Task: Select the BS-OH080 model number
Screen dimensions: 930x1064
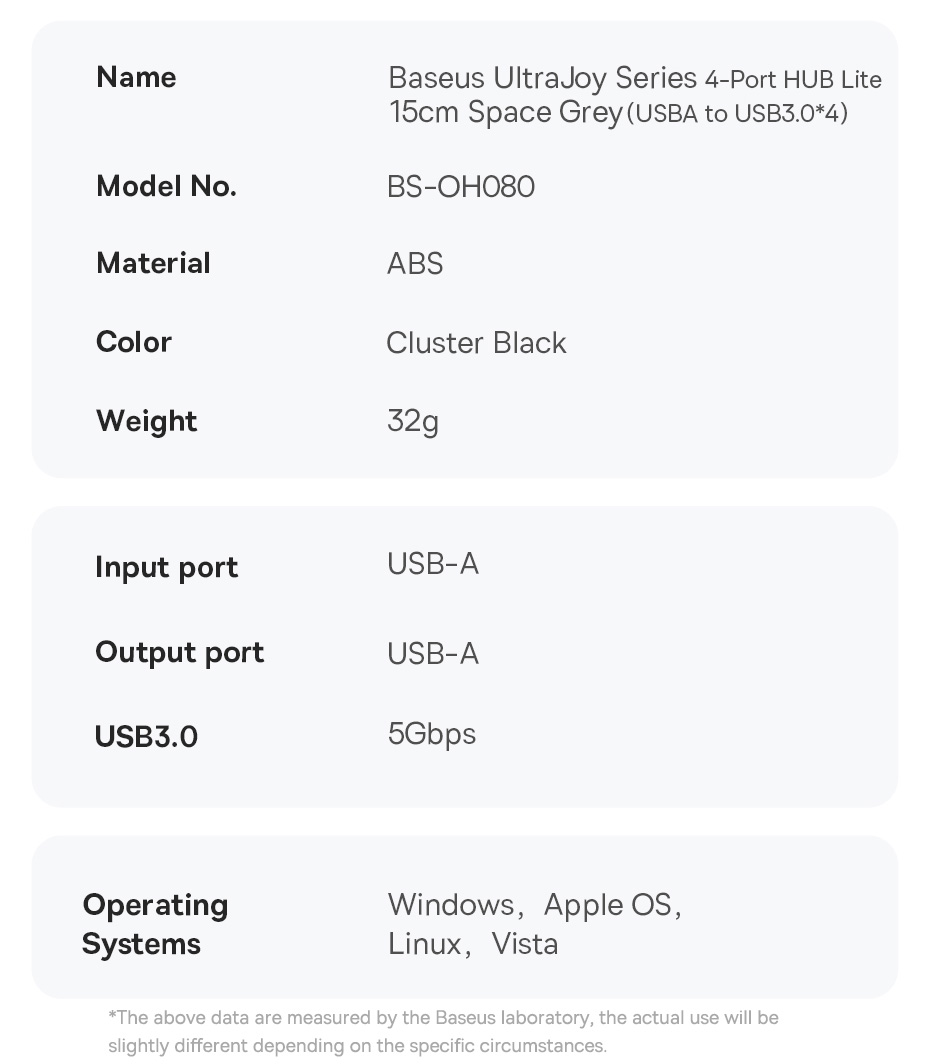Action: 461,187
